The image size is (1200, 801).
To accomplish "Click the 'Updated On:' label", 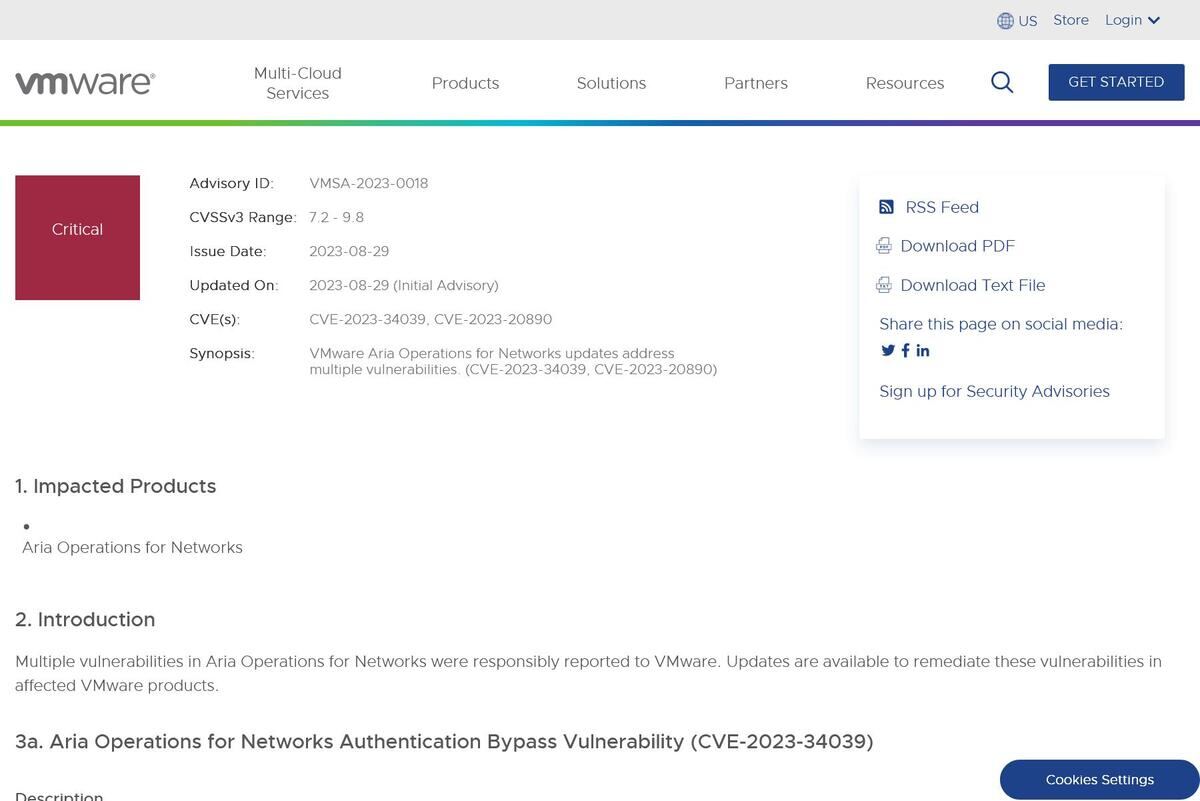I will [234, 285].
